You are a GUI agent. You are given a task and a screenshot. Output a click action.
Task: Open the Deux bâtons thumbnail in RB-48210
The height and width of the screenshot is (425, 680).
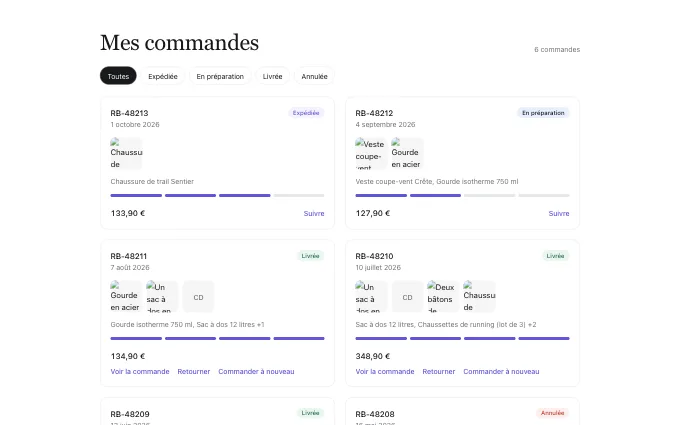[443, 296]
